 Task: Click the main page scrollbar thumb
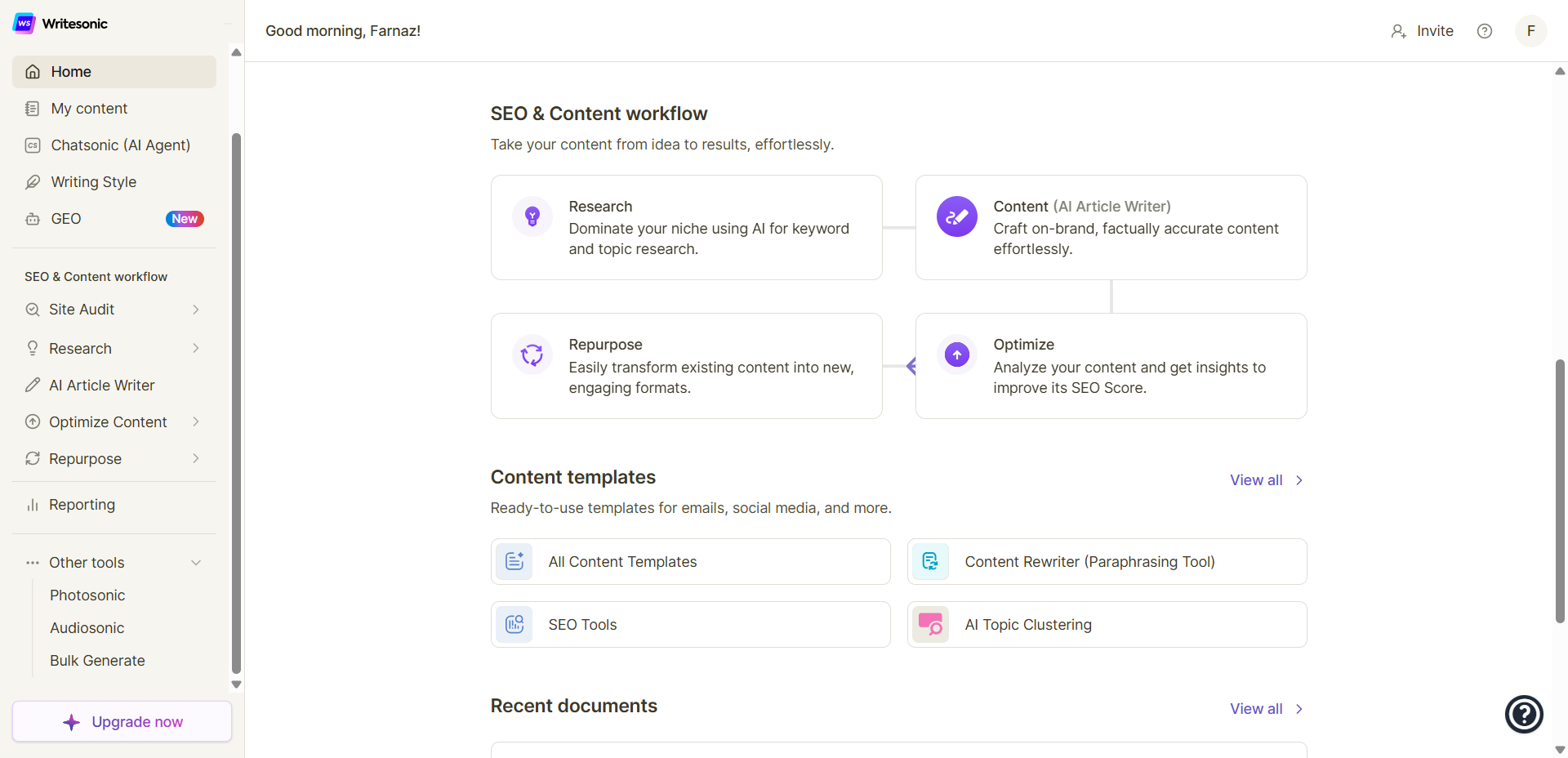[1561, 491]
